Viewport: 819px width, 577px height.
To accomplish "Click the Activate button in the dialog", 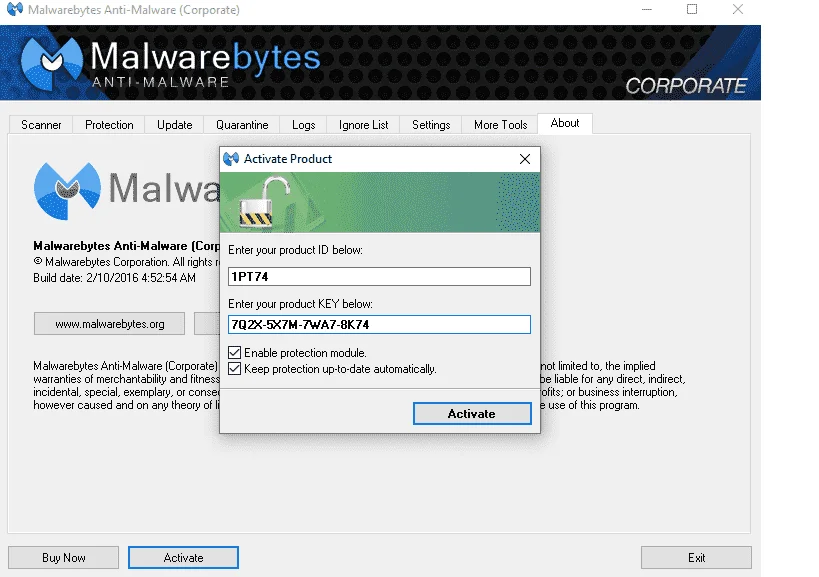I will click(x=472, y=414).
